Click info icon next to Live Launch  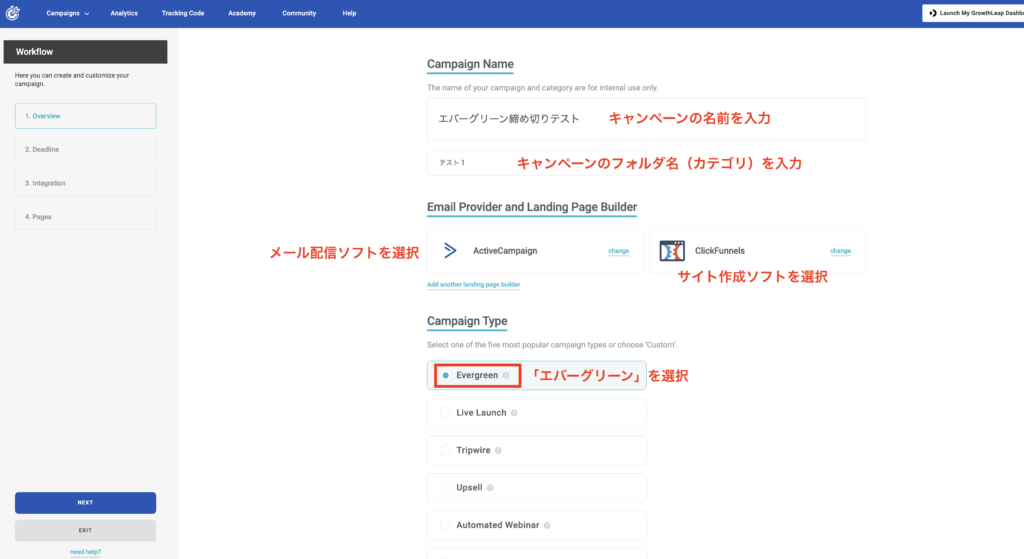coord(514,413)
